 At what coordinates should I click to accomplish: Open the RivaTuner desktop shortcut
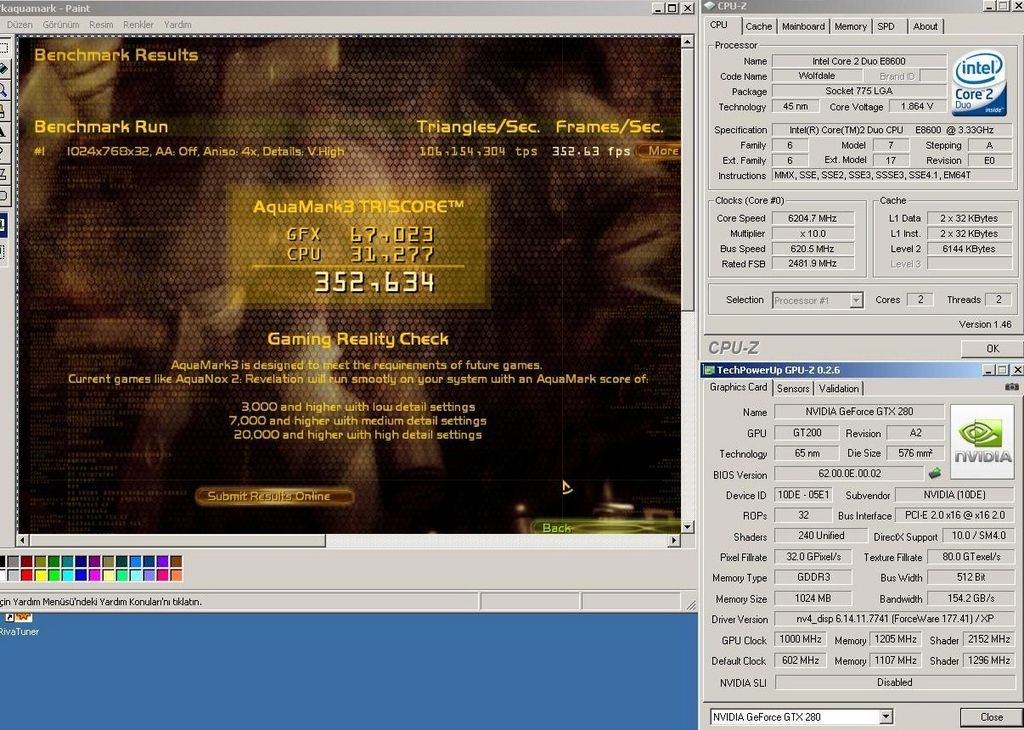tap(19, 624)
